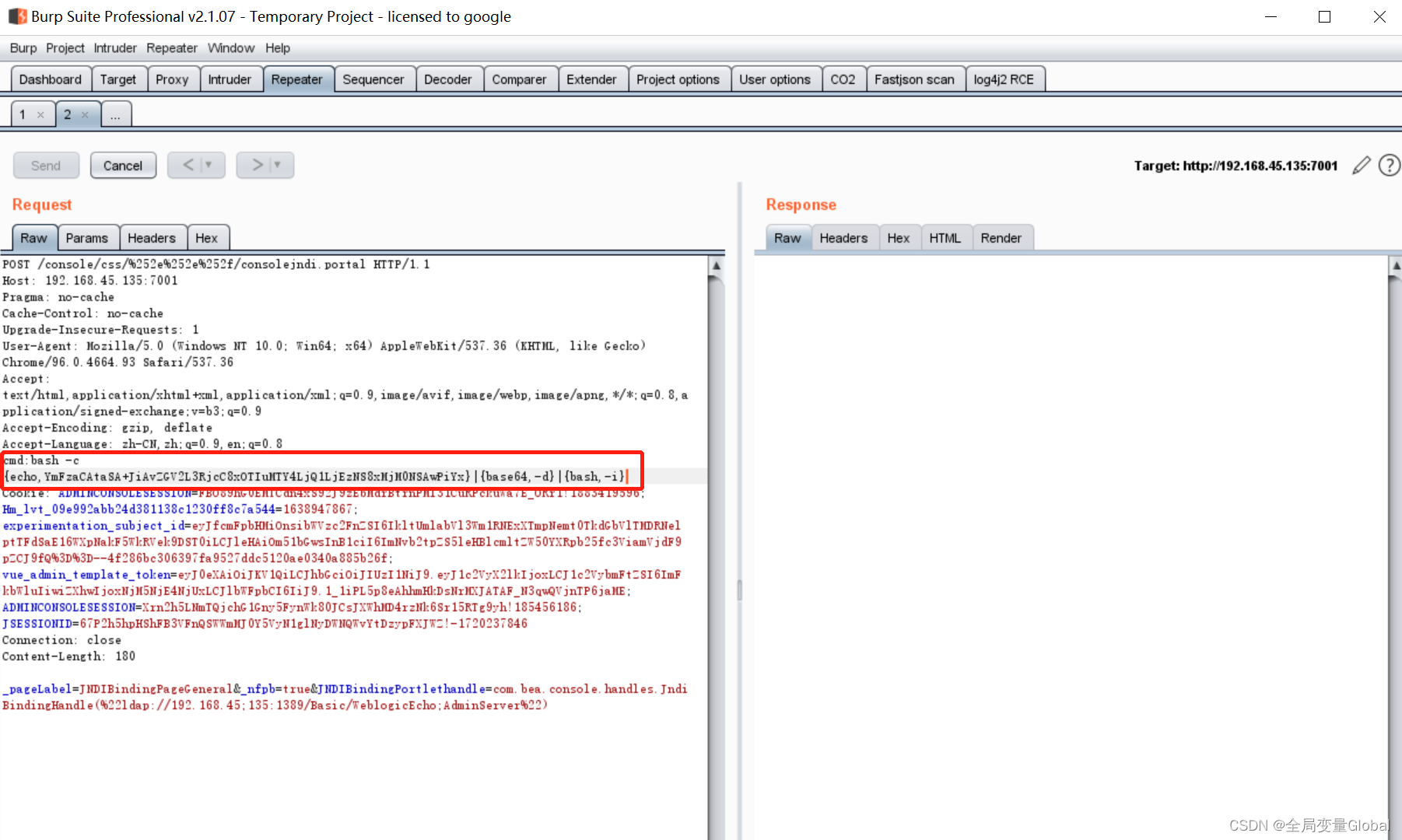Go back to the previous request in history

[188, 165]
